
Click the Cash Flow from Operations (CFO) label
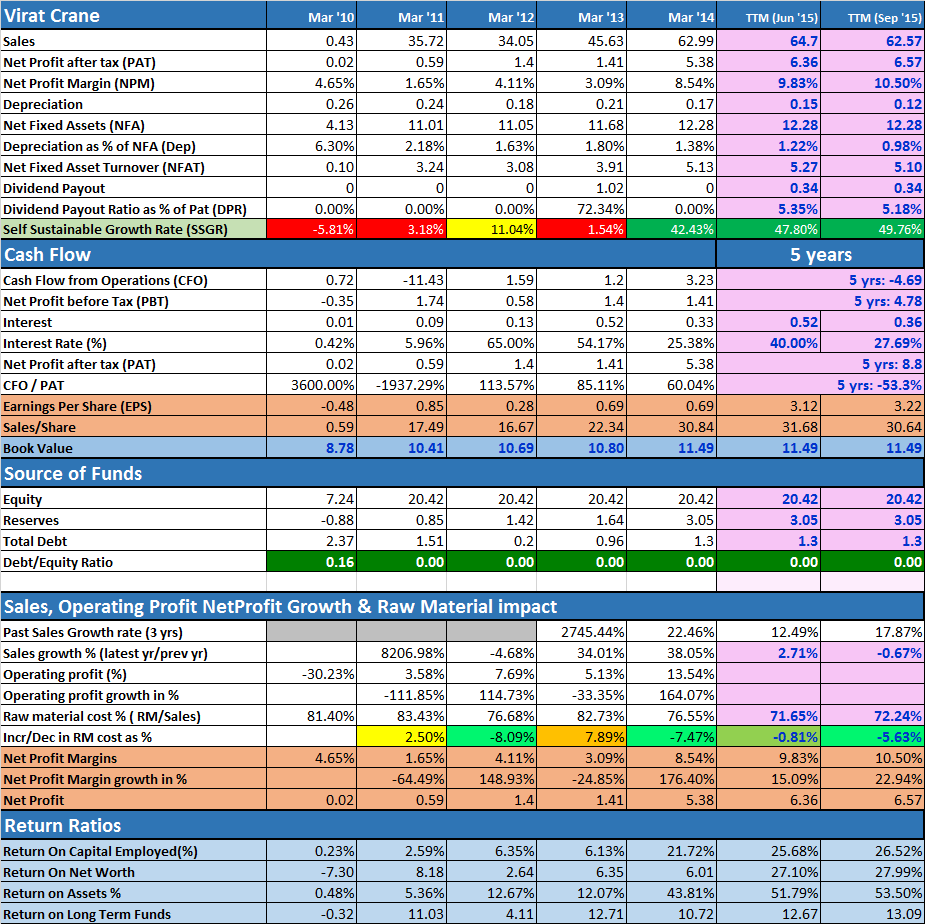tap(133, 280)
